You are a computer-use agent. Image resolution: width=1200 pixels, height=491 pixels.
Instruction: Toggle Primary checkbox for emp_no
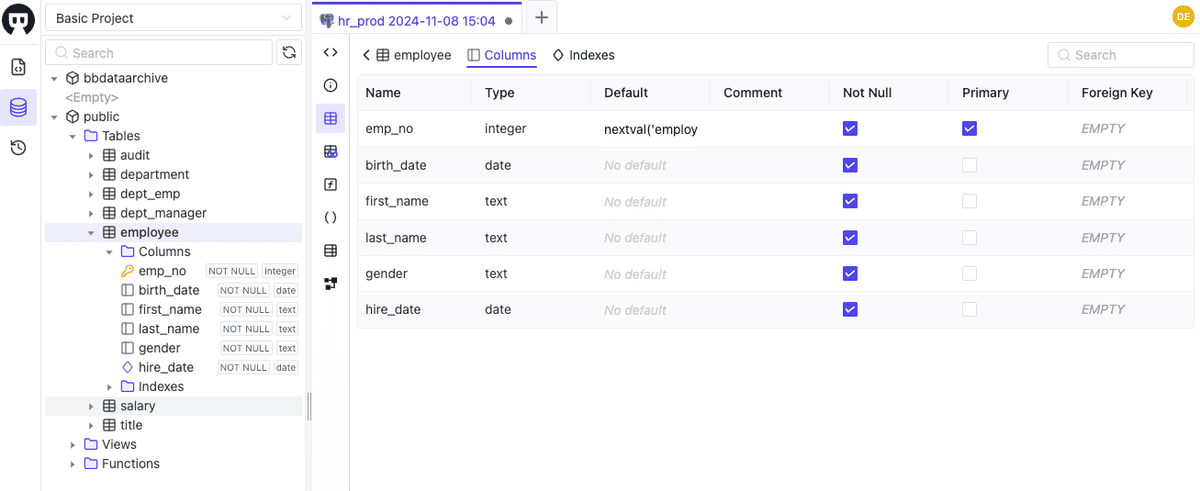(969, 129)
